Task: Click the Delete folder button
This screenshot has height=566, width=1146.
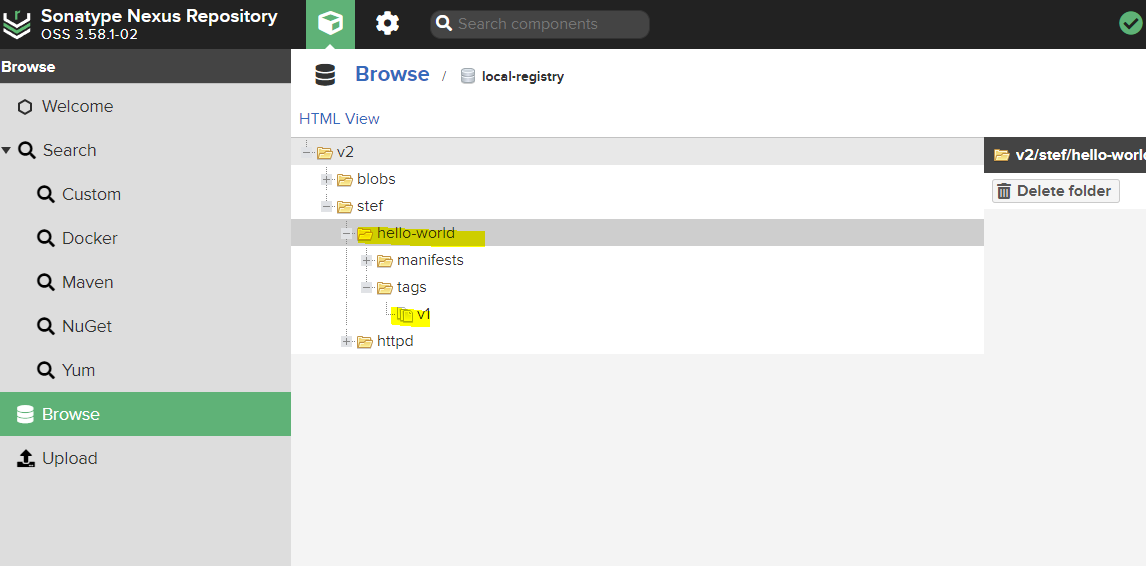Action: (x=1055, y=191)
